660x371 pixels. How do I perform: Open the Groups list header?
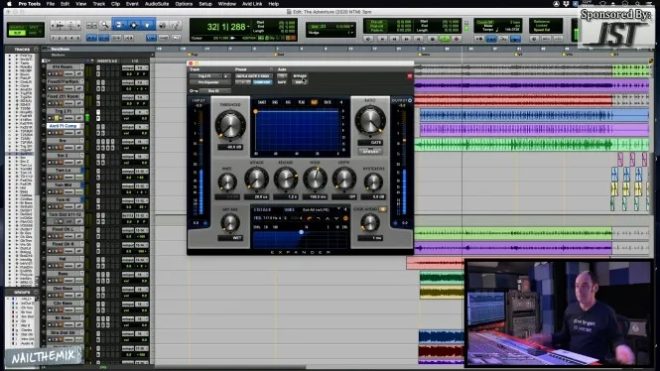[21, 292]
